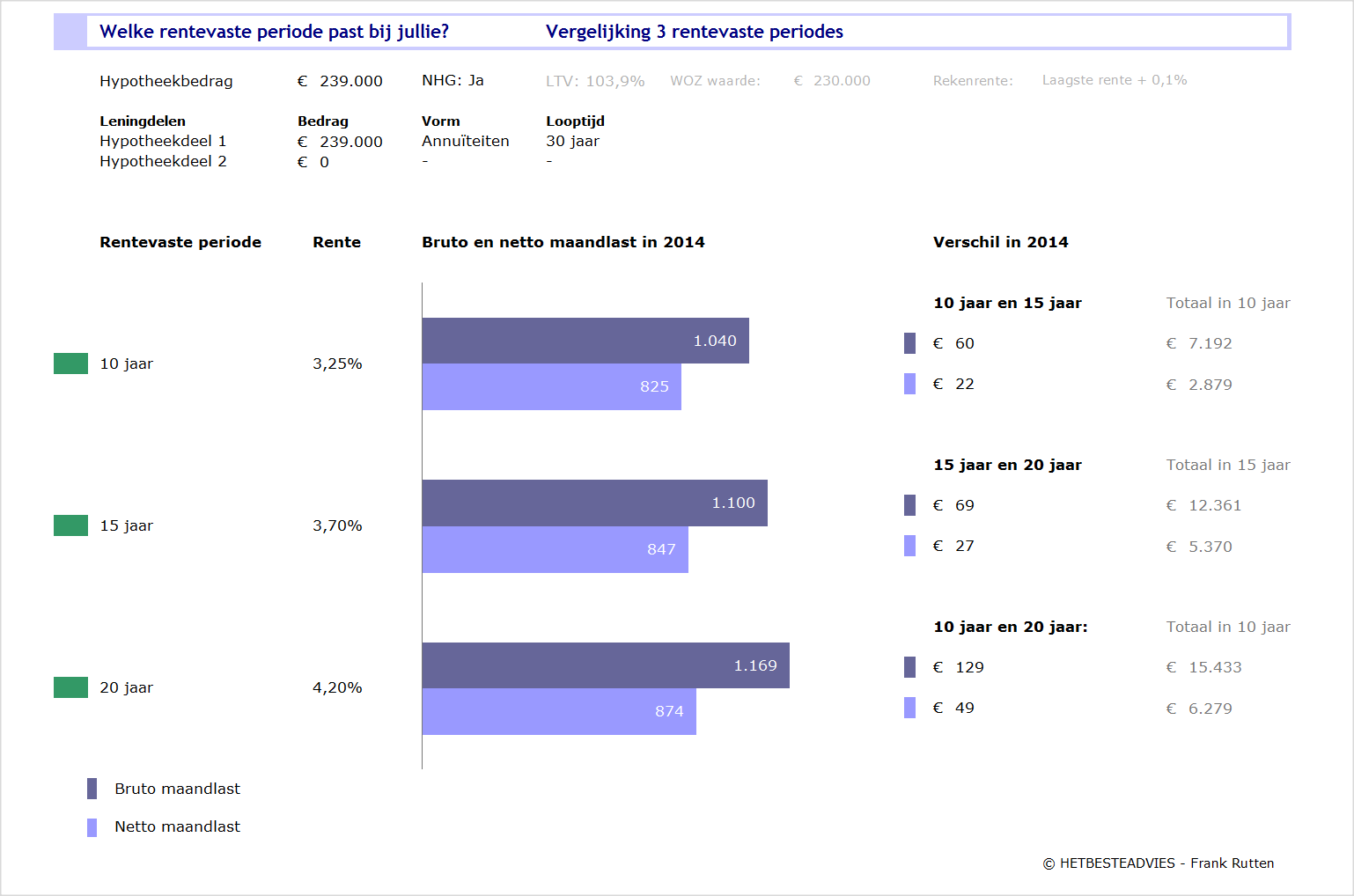Select the 1.100 bruto bar for 15 jaar

[594, 503]
